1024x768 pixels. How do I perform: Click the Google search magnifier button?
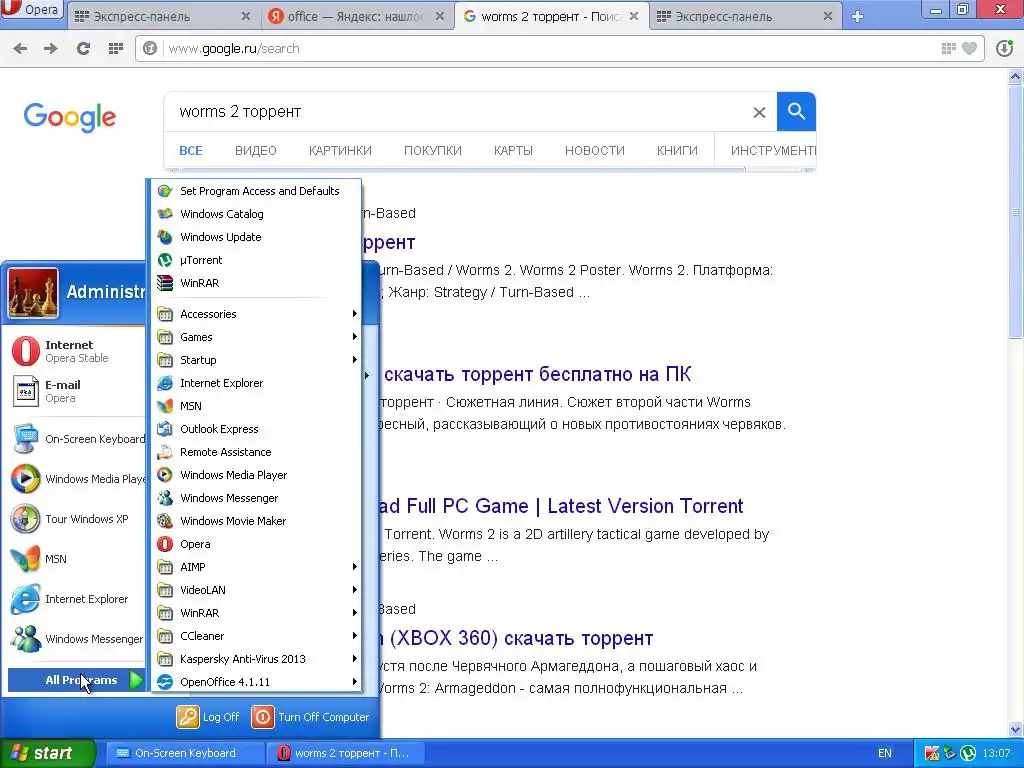point(795,112)
